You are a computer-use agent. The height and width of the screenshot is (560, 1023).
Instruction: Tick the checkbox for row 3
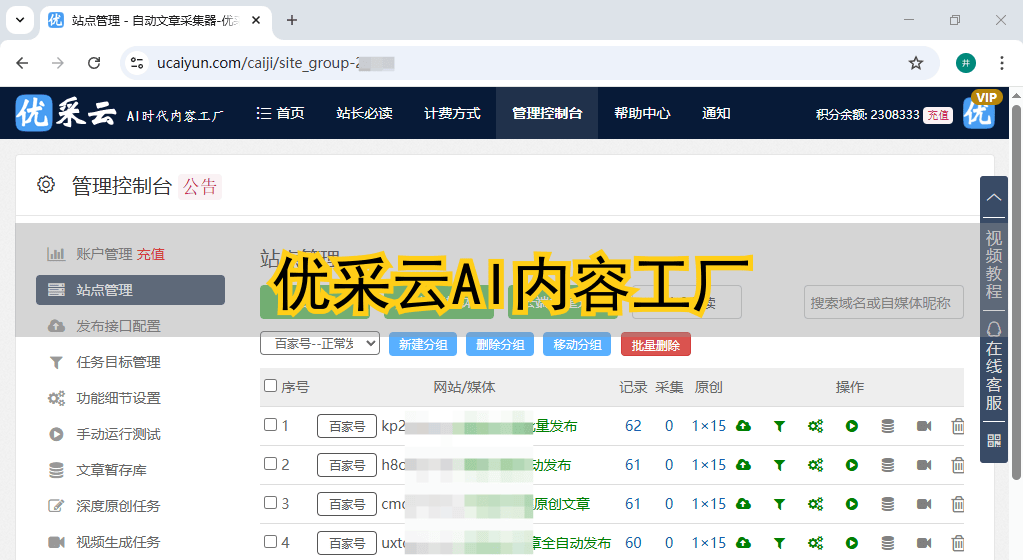point(270,503)
